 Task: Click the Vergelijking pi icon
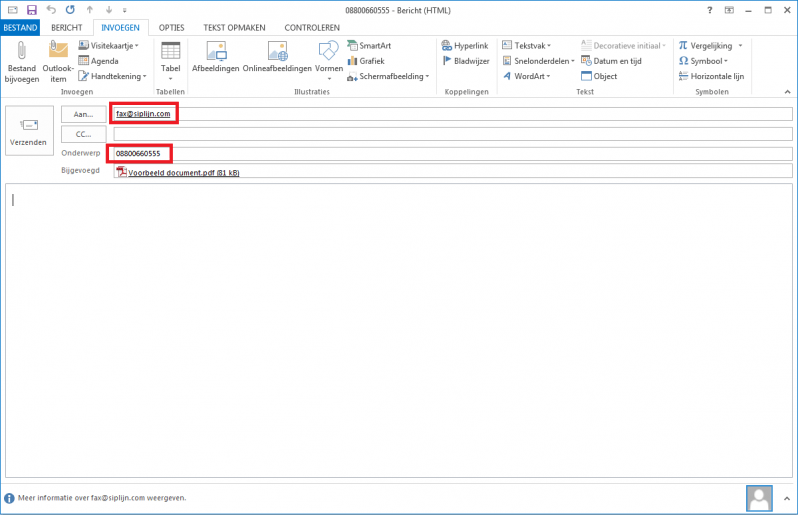(x=683, y=46)
